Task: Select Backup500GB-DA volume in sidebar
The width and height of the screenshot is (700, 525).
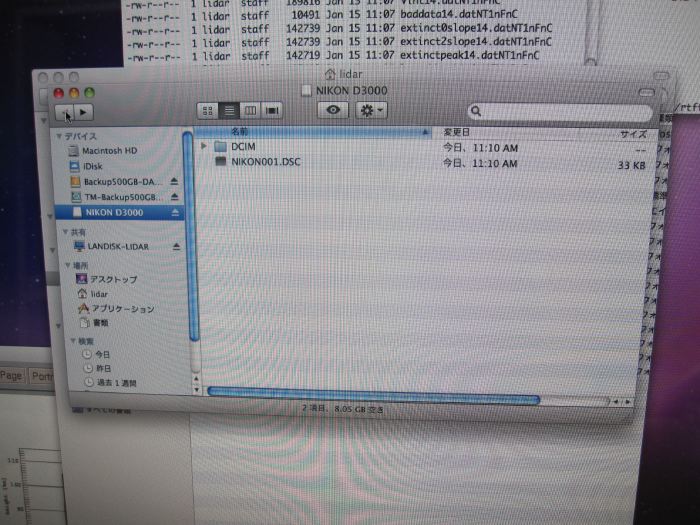Action: click(118, 182)
